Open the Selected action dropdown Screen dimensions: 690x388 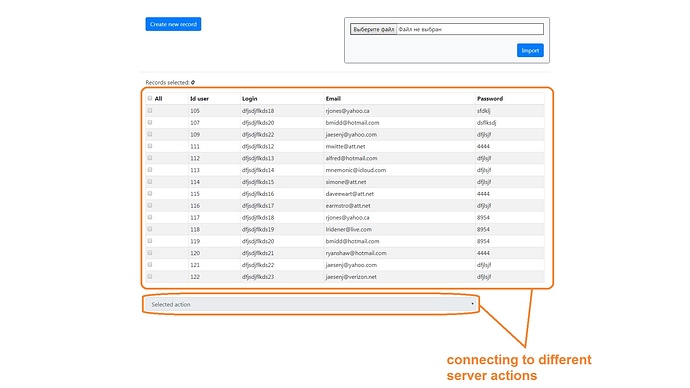point(312,304)
